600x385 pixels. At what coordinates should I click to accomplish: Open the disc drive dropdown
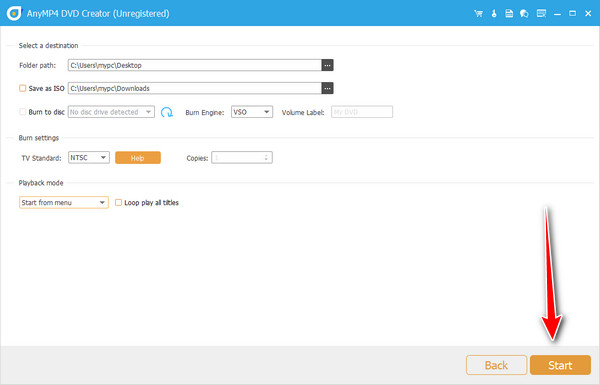tap(111, 112)
